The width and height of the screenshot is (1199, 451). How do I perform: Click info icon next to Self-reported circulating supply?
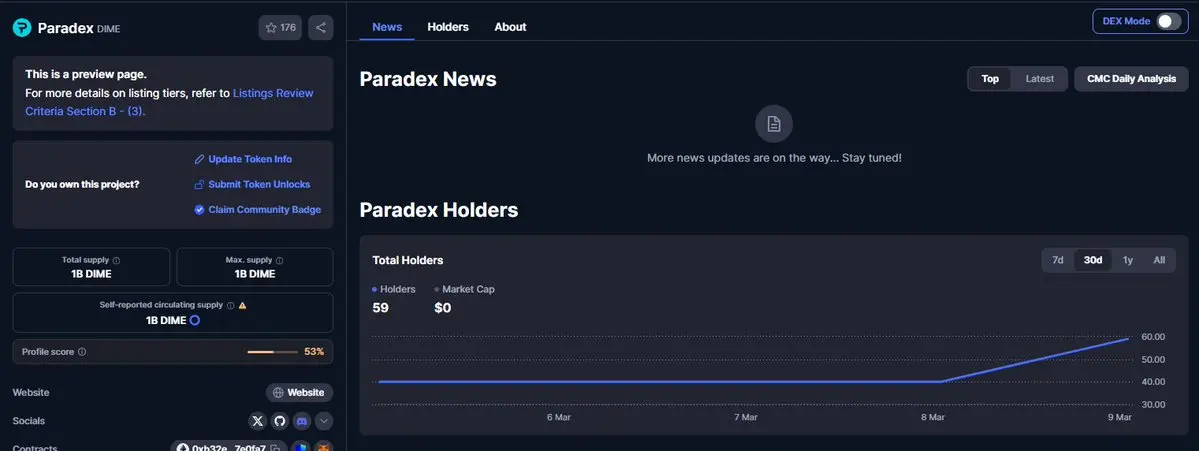[230, 305]
